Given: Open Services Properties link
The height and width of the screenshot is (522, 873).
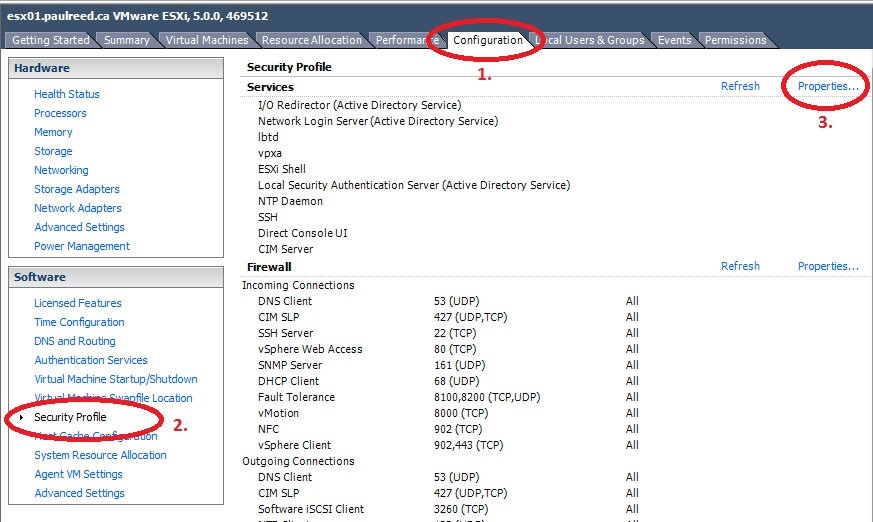Looking at the screenshot, I should 828,86.
